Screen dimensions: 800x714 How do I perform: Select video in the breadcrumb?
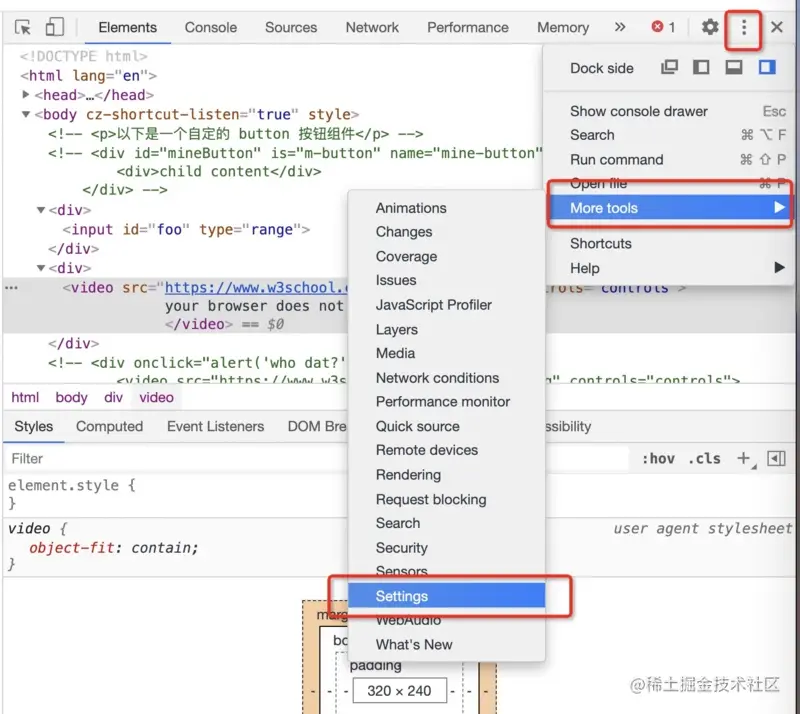click(157, 397)
